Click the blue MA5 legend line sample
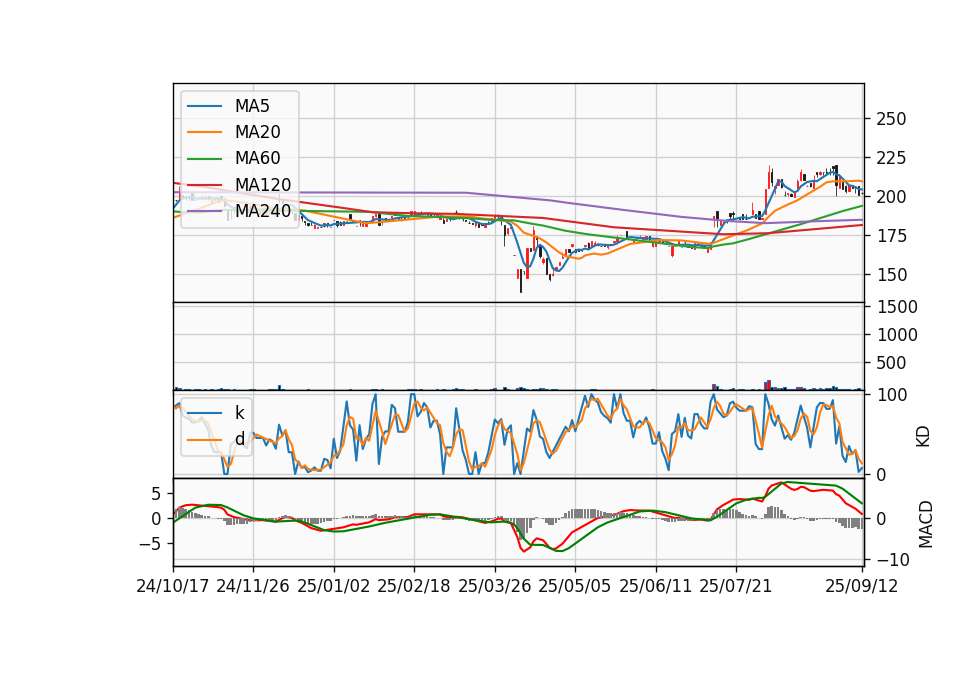960x690 pixels. (204, 107)
